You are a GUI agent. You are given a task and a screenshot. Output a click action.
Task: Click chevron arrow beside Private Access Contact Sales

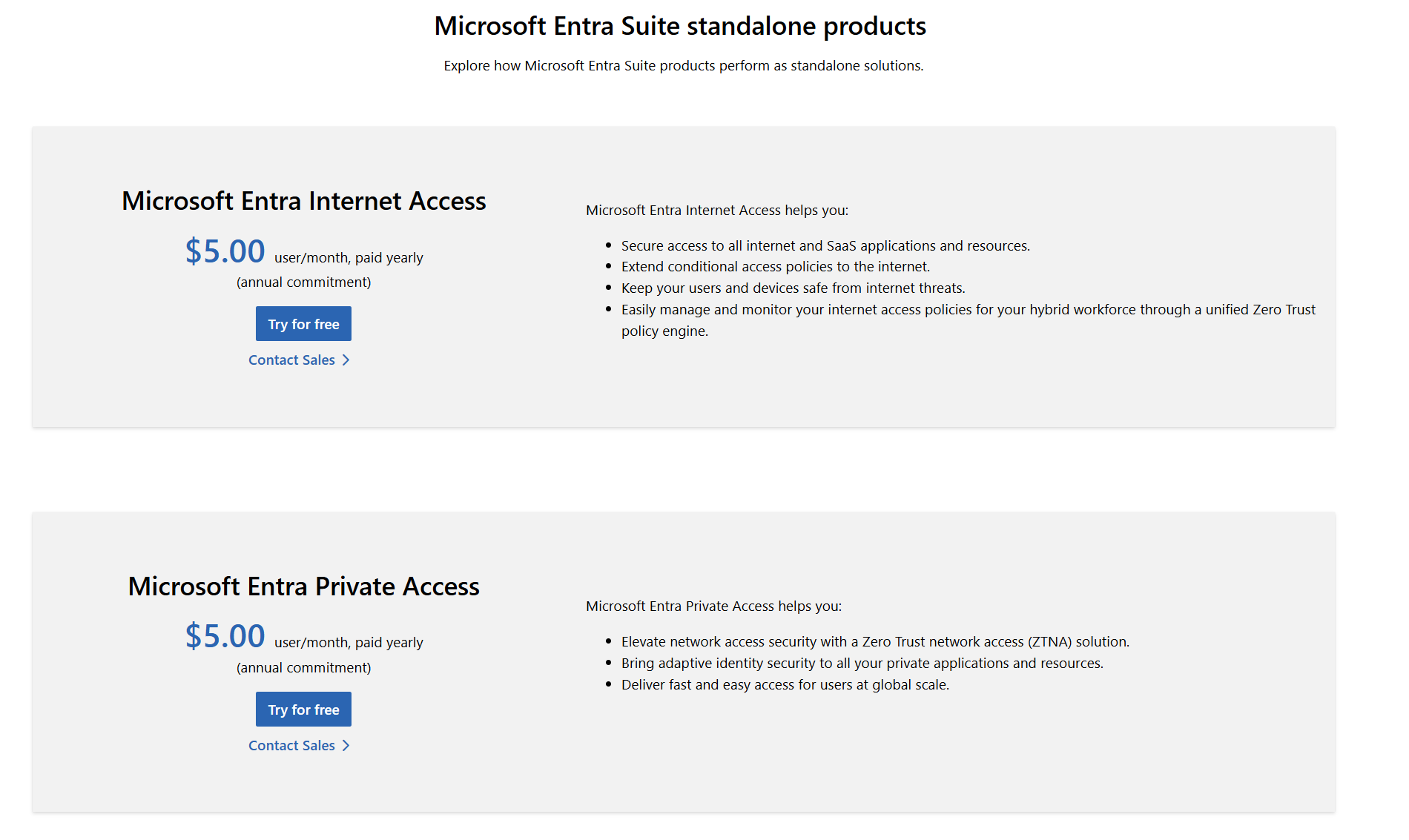coord(346,746)
